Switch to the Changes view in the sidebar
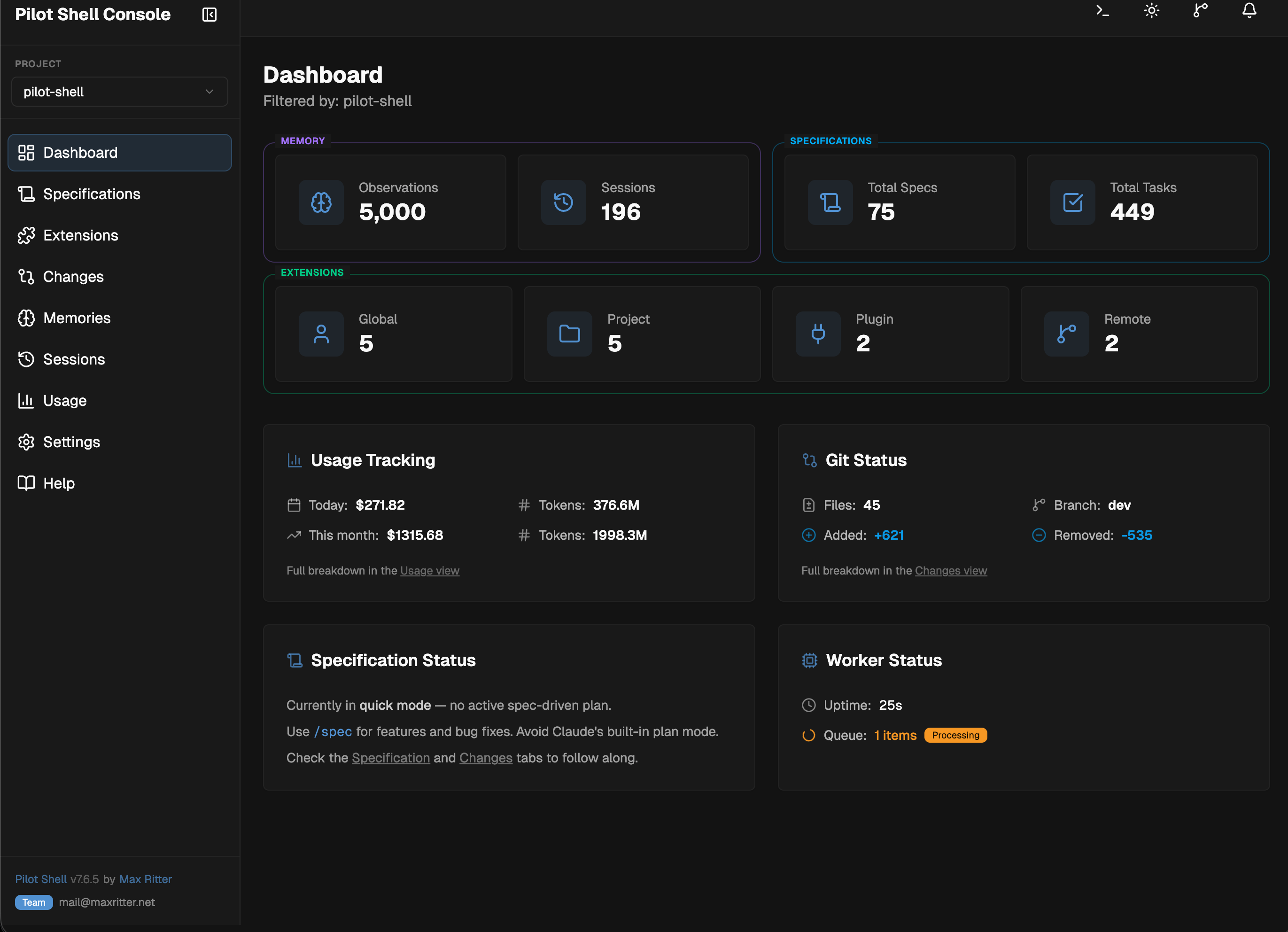1288x932 pixels. click(74, 277)
